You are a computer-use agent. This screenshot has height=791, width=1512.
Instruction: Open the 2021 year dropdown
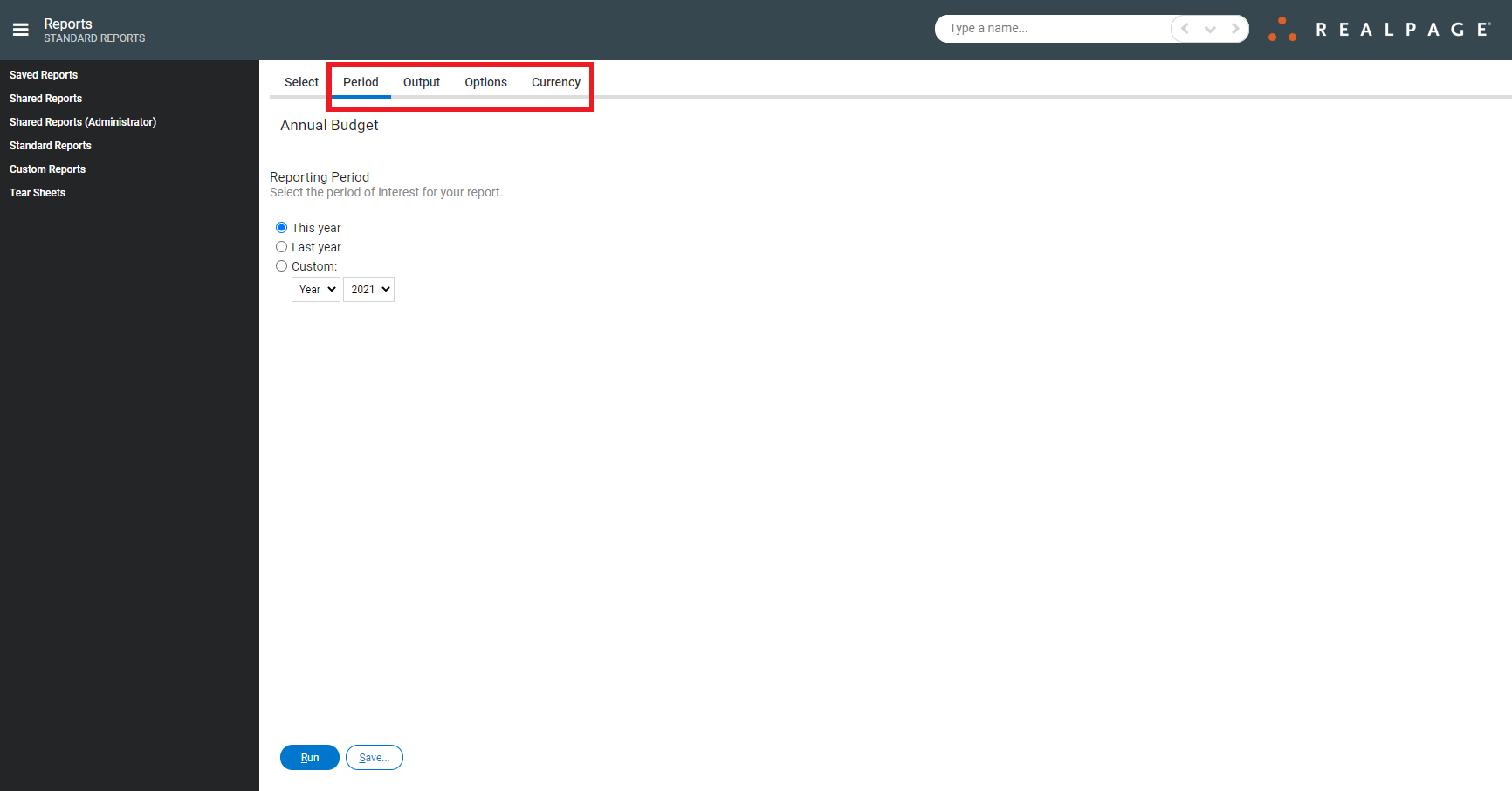[x=368, y=289]
